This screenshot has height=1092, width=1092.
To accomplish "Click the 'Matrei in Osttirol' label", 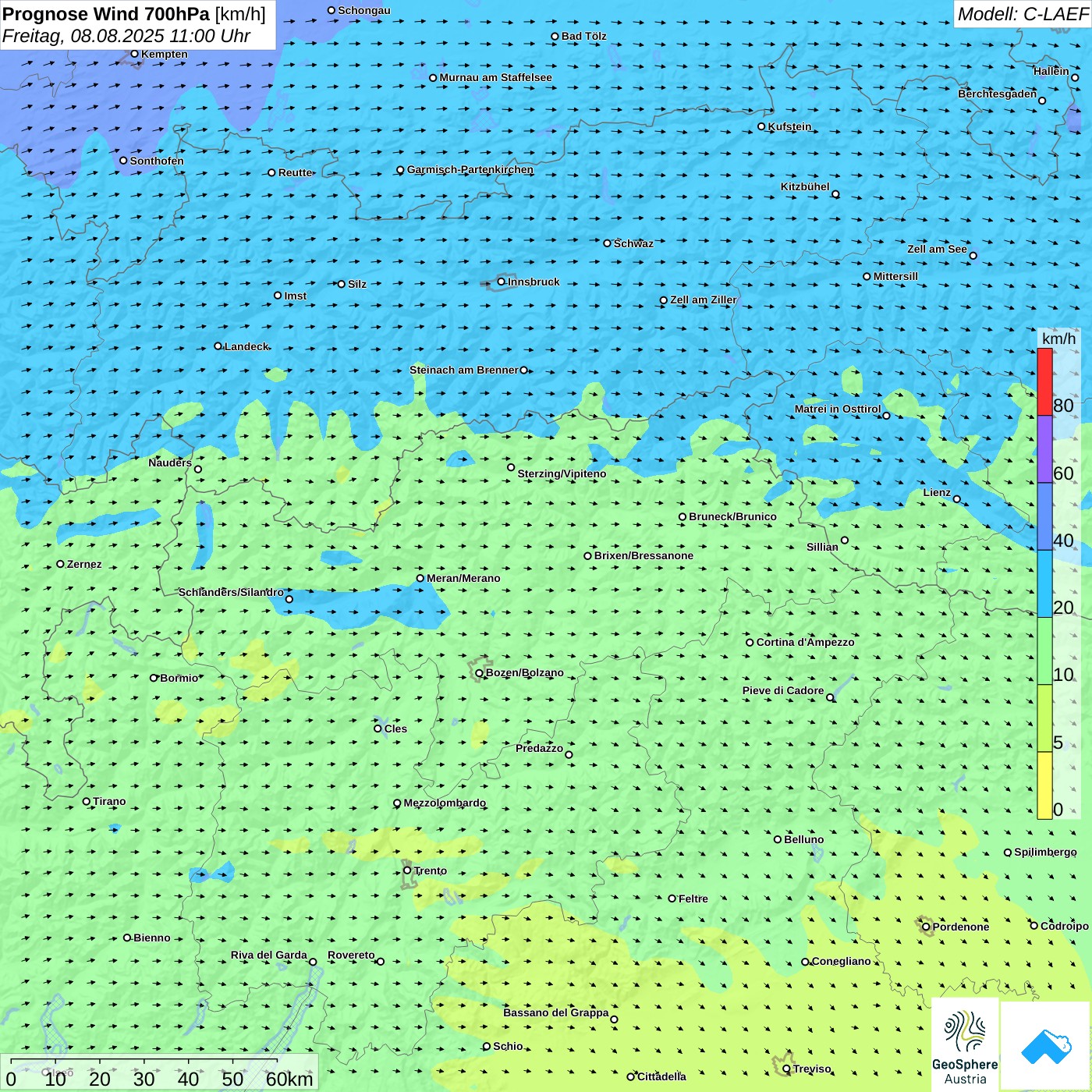I will 838,409.
